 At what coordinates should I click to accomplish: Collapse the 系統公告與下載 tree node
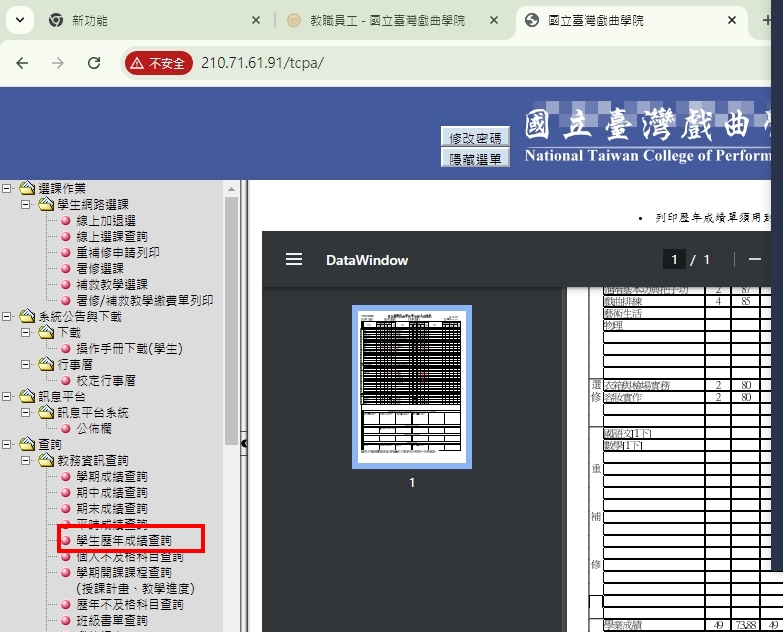click(7, 317)
